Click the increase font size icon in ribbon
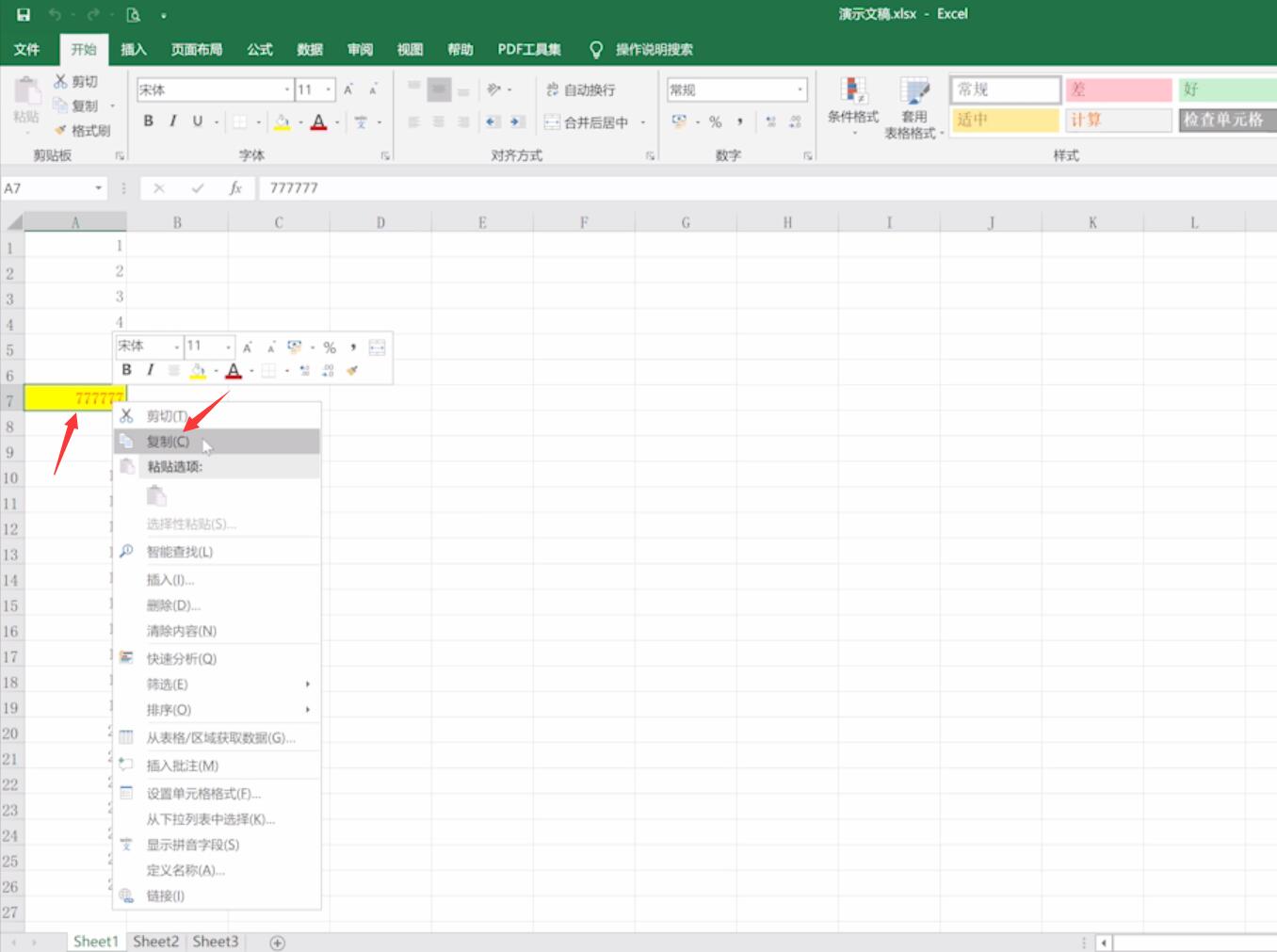 (x=348, y=89)
